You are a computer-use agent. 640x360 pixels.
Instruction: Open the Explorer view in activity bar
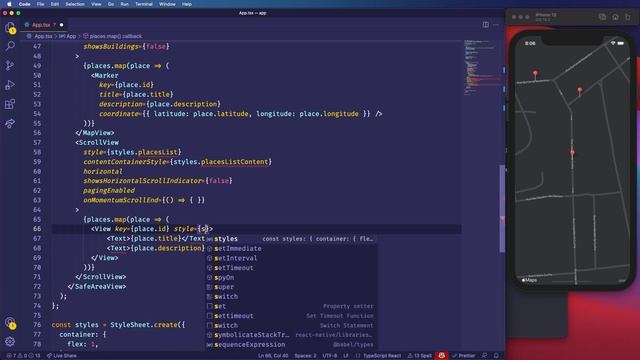coord(10,27)
